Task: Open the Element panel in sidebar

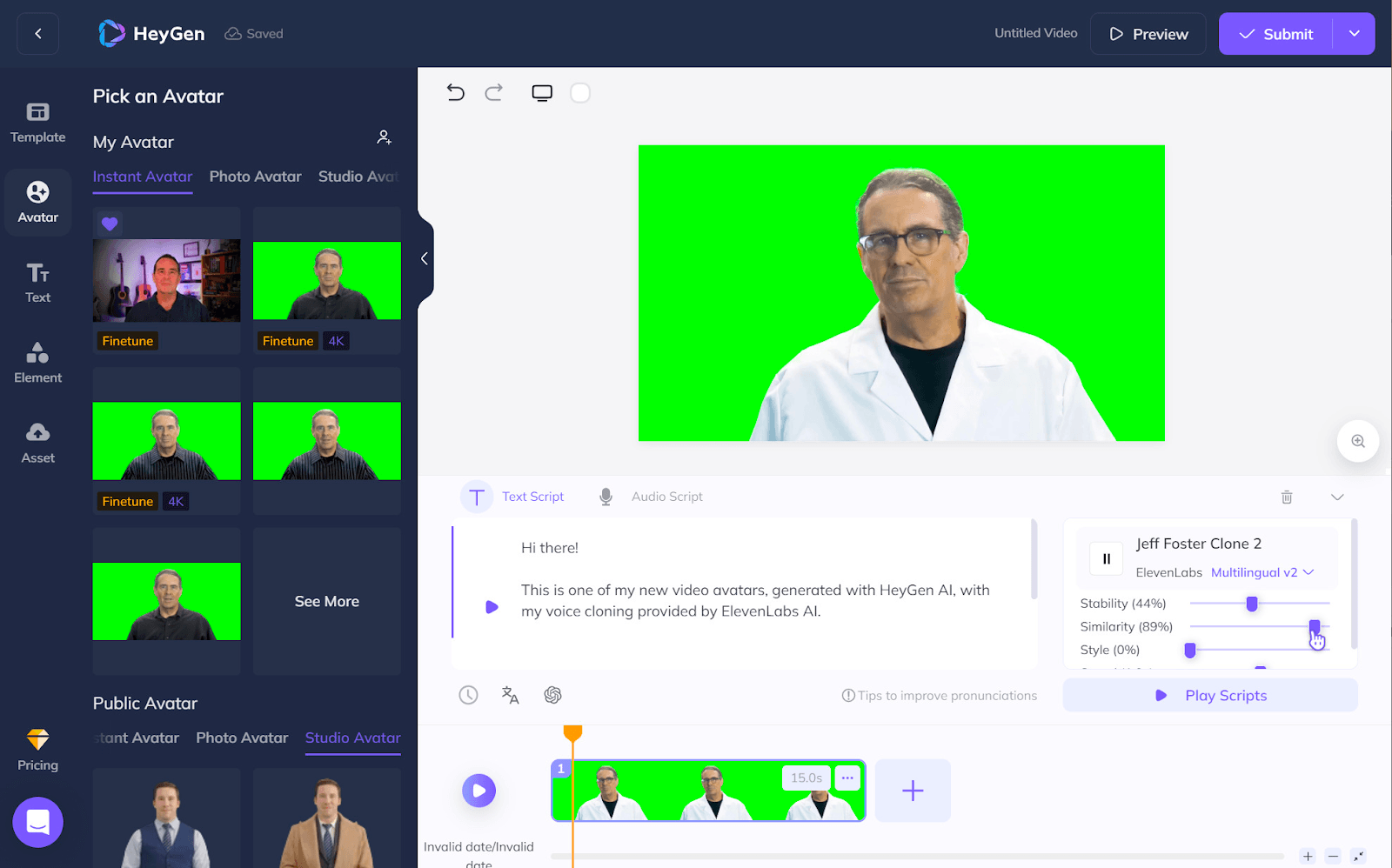Action: [x=37, y=362]
